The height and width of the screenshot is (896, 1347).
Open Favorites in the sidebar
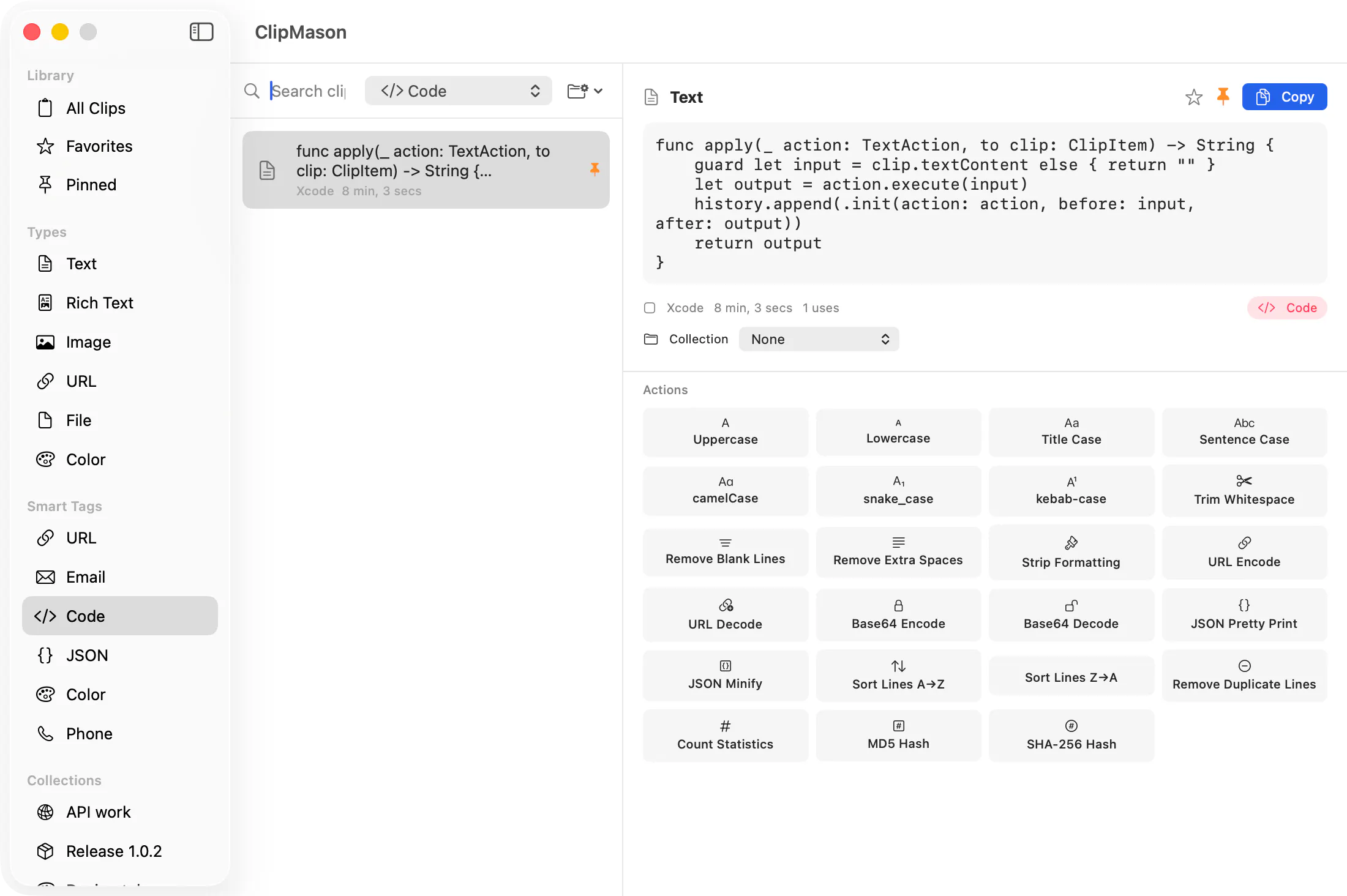(120, 146)
